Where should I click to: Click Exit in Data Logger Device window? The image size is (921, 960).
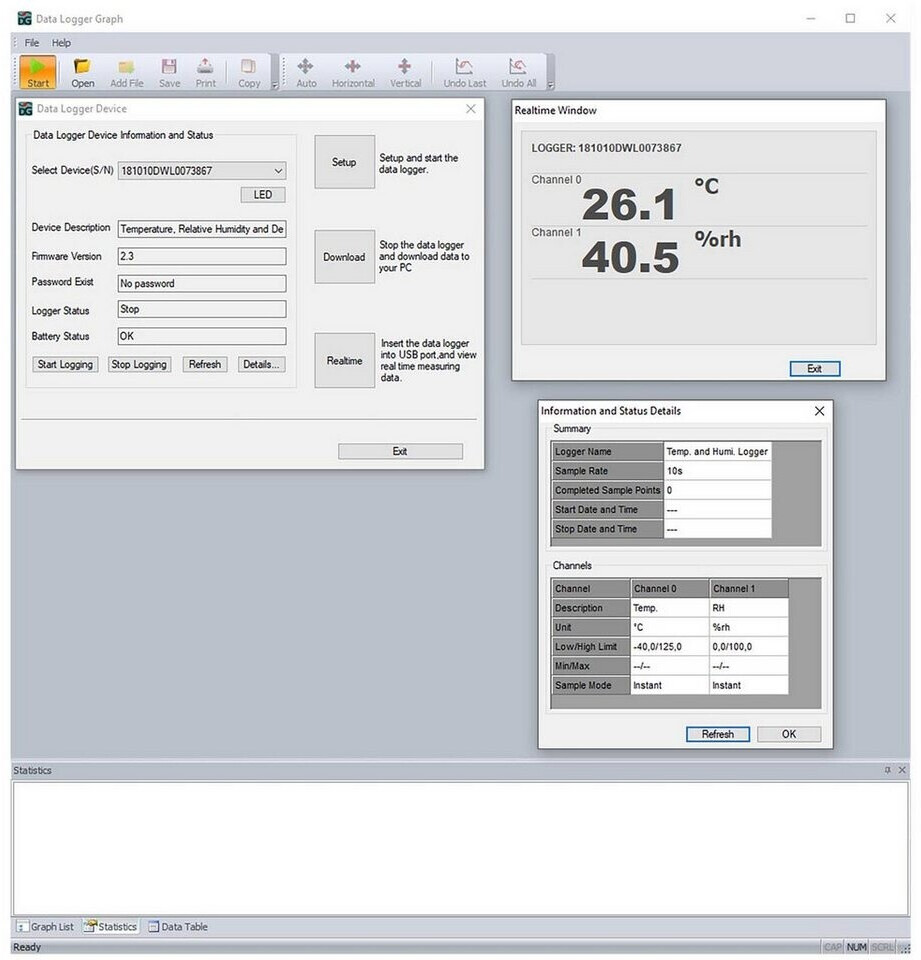click(400, 451)
